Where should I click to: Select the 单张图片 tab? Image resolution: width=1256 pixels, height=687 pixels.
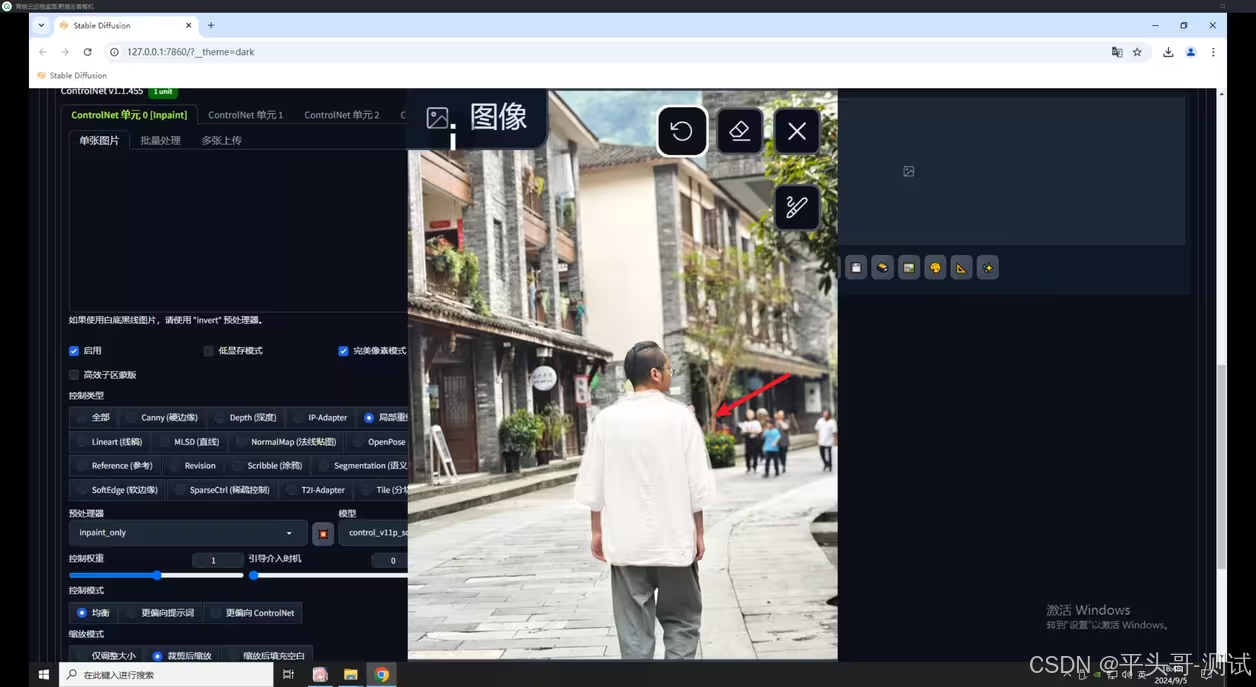click(x=99, y=141)
